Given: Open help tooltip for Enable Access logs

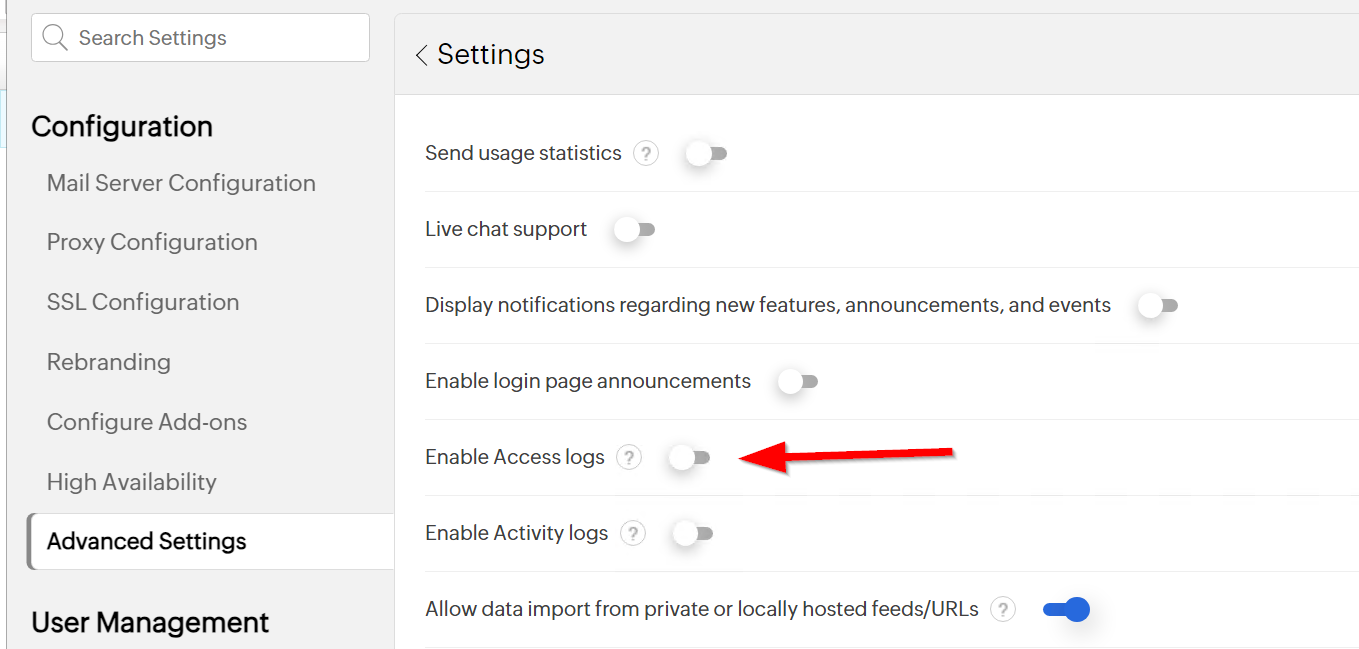Looking at the screenshot, I should point(628,458).
